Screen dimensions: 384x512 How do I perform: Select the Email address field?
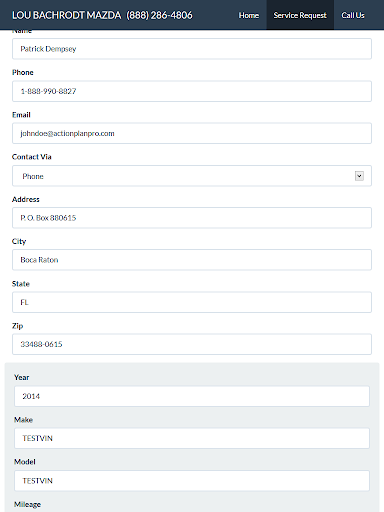point(192,133)
